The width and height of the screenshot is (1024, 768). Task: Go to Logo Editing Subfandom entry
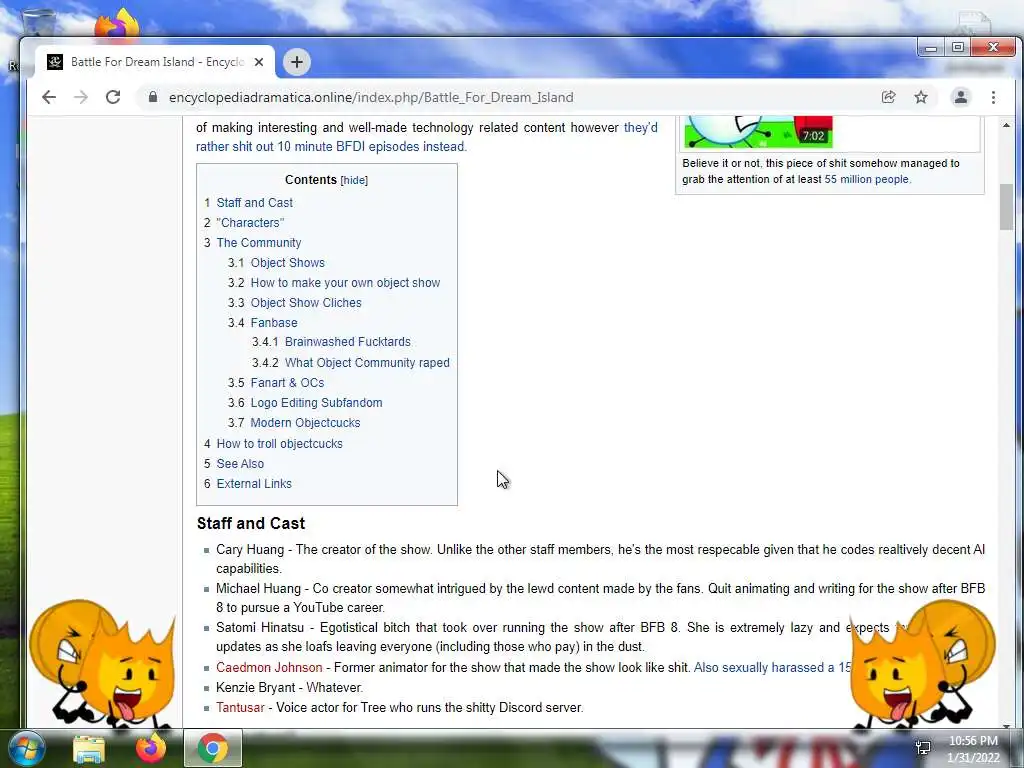point(317,403)
